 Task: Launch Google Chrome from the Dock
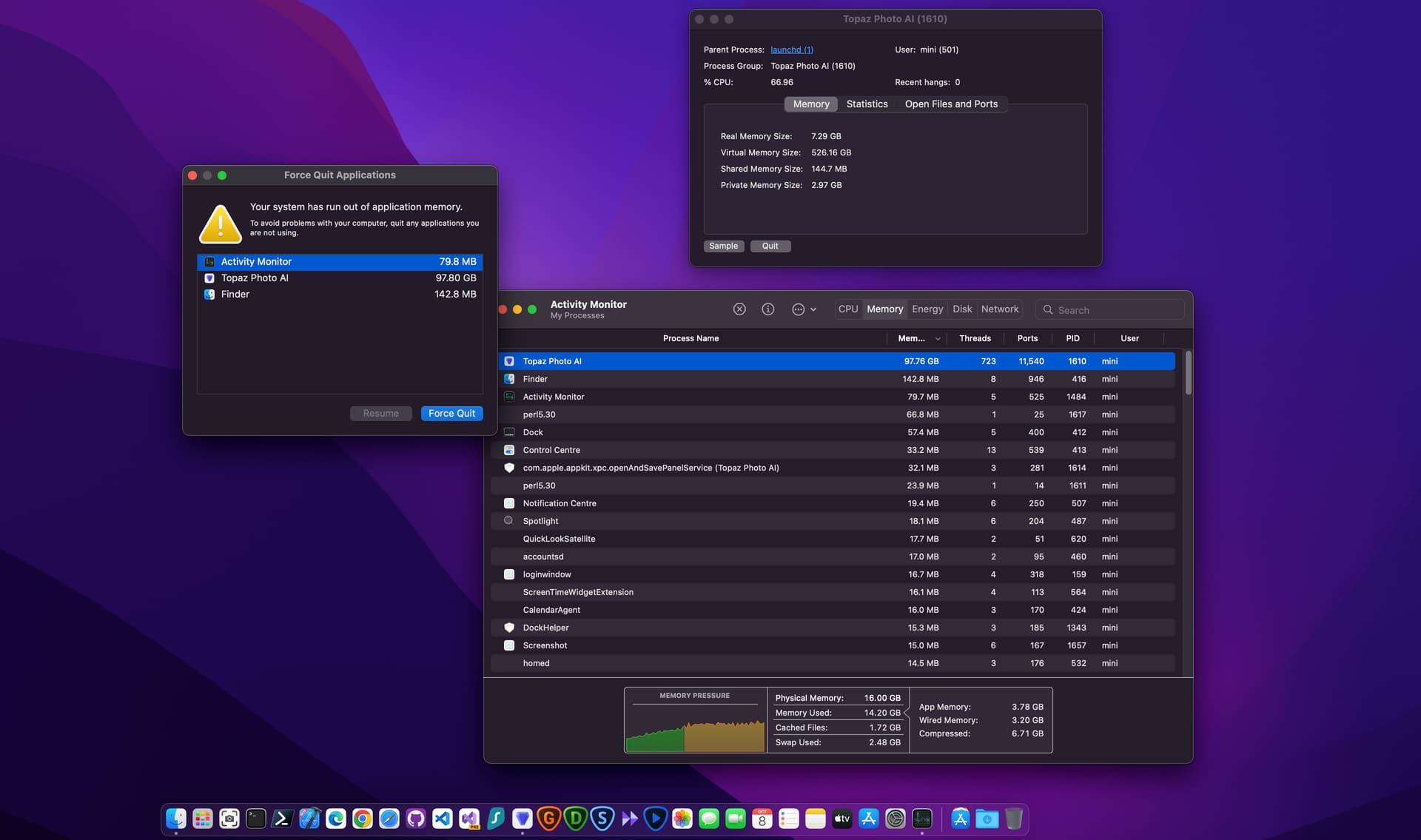(x=363, y=819)
